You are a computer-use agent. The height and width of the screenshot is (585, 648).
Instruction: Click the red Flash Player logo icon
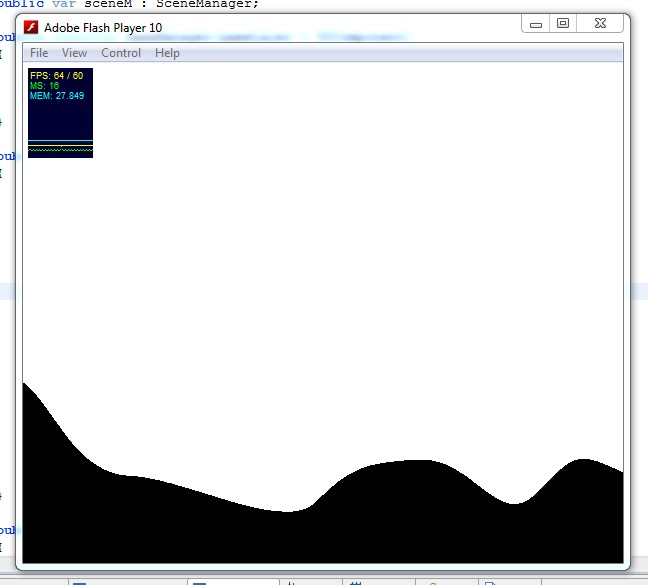[x=31, y=28]
